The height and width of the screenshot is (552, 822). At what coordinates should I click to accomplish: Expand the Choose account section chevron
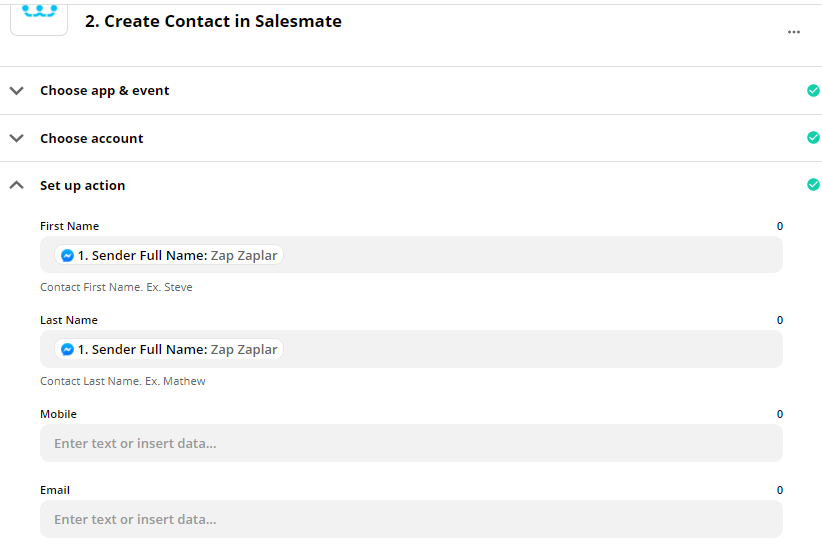coord(17,138)
